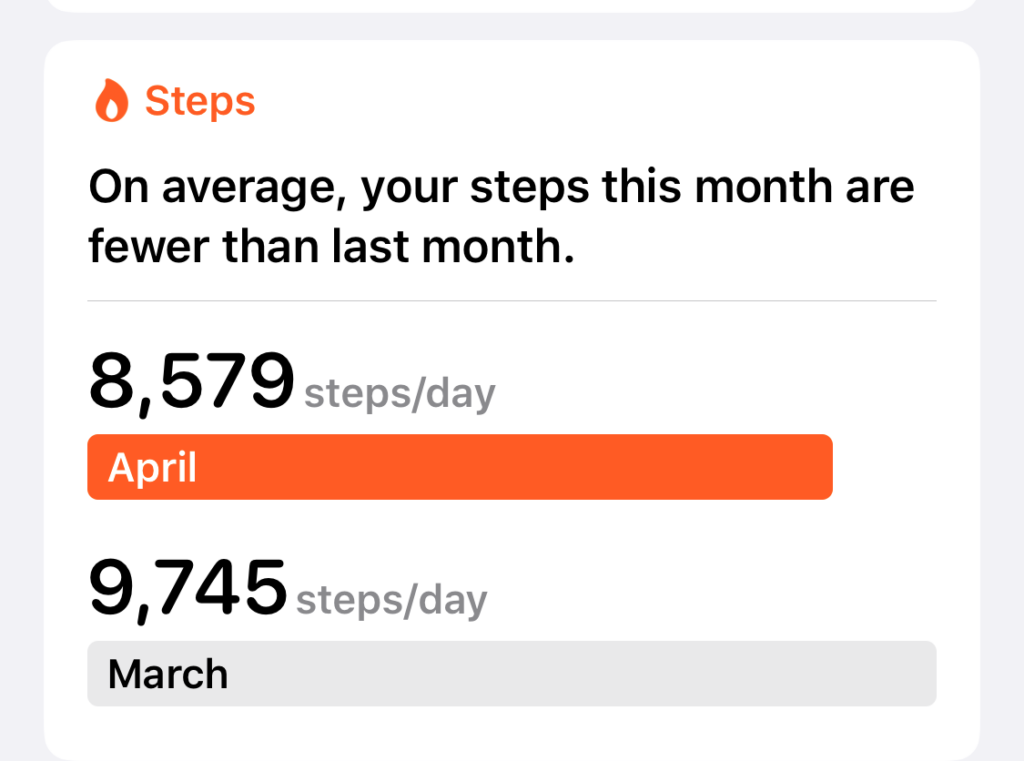Open the "On average, your steps" summary
Screen dimensions: 1024x761
[x=502, y=216]
